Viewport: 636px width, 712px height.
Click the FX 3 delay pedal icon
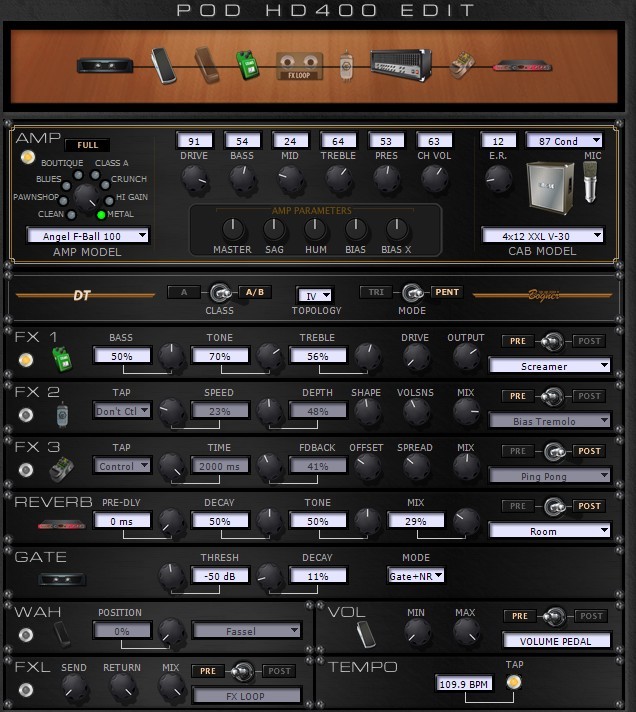click(x=61, y=470)
